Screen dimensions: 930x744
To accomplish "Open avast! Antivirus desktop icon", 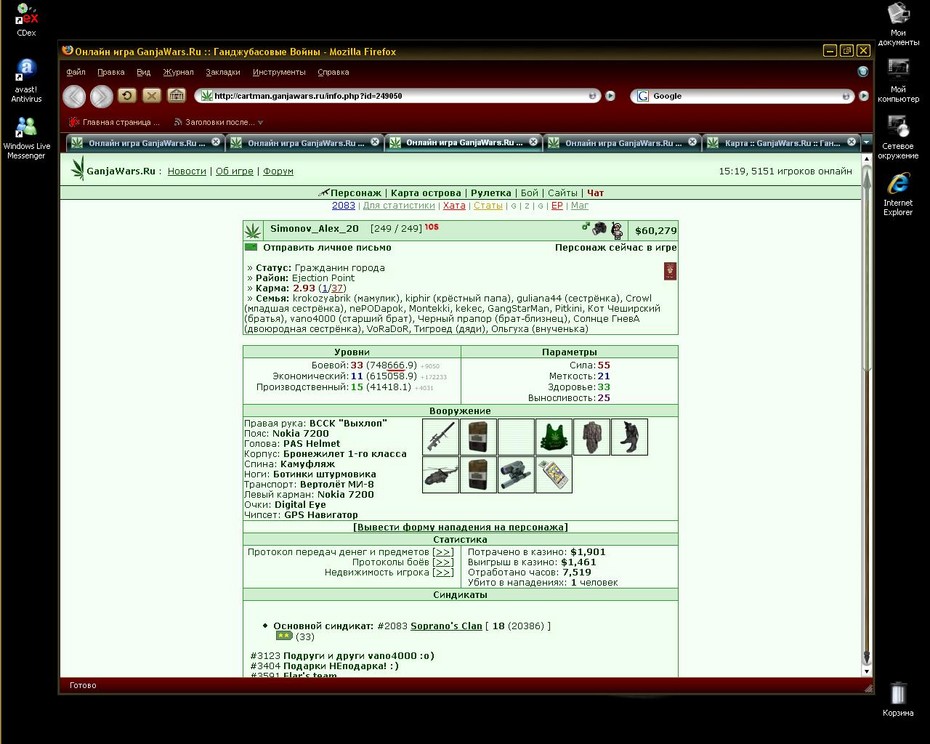I will (x=26, y=81).
